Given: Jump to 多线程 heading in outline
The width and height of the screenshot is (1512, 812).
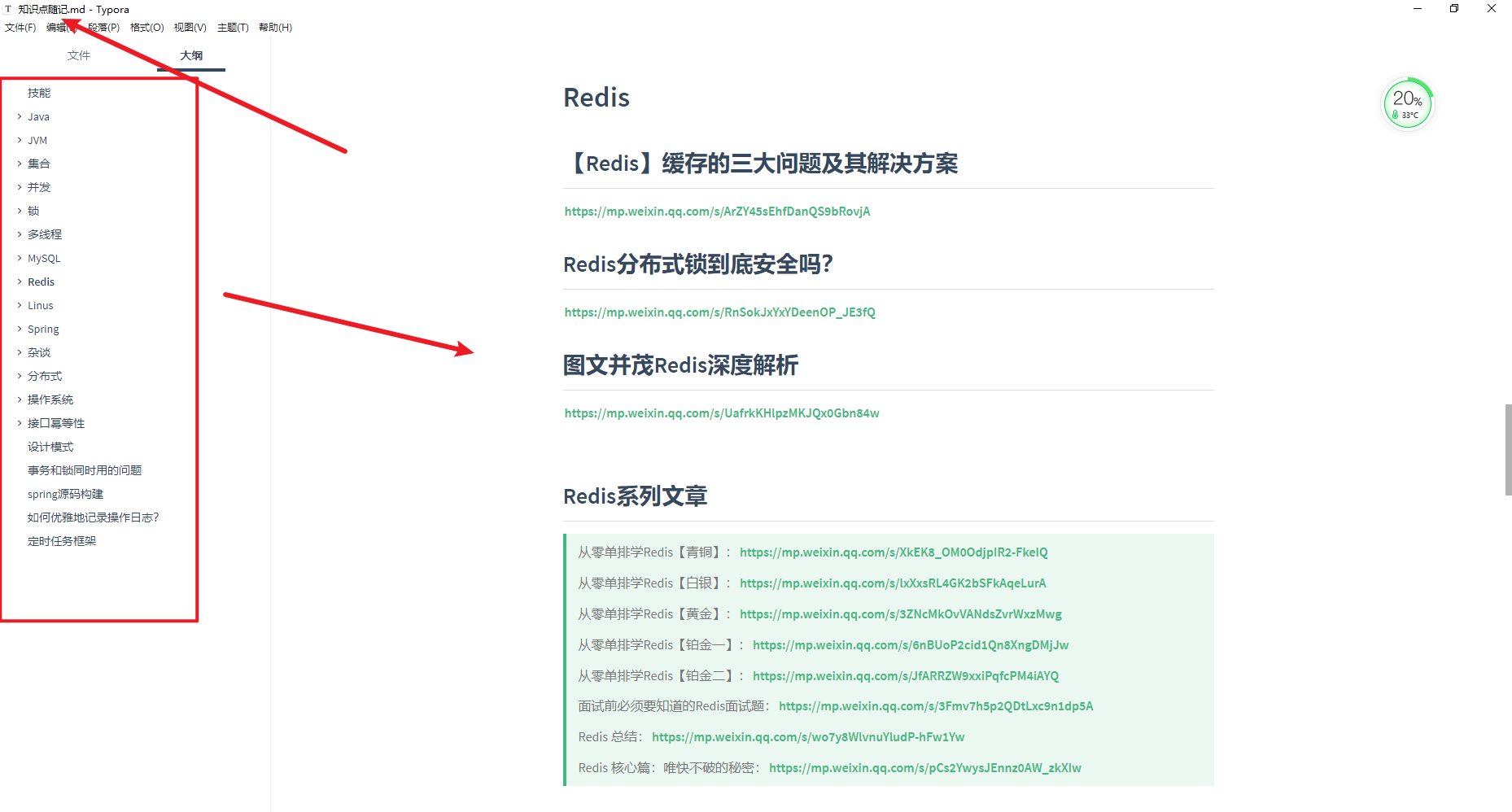Looking at the screenshot, I should 45,234.
